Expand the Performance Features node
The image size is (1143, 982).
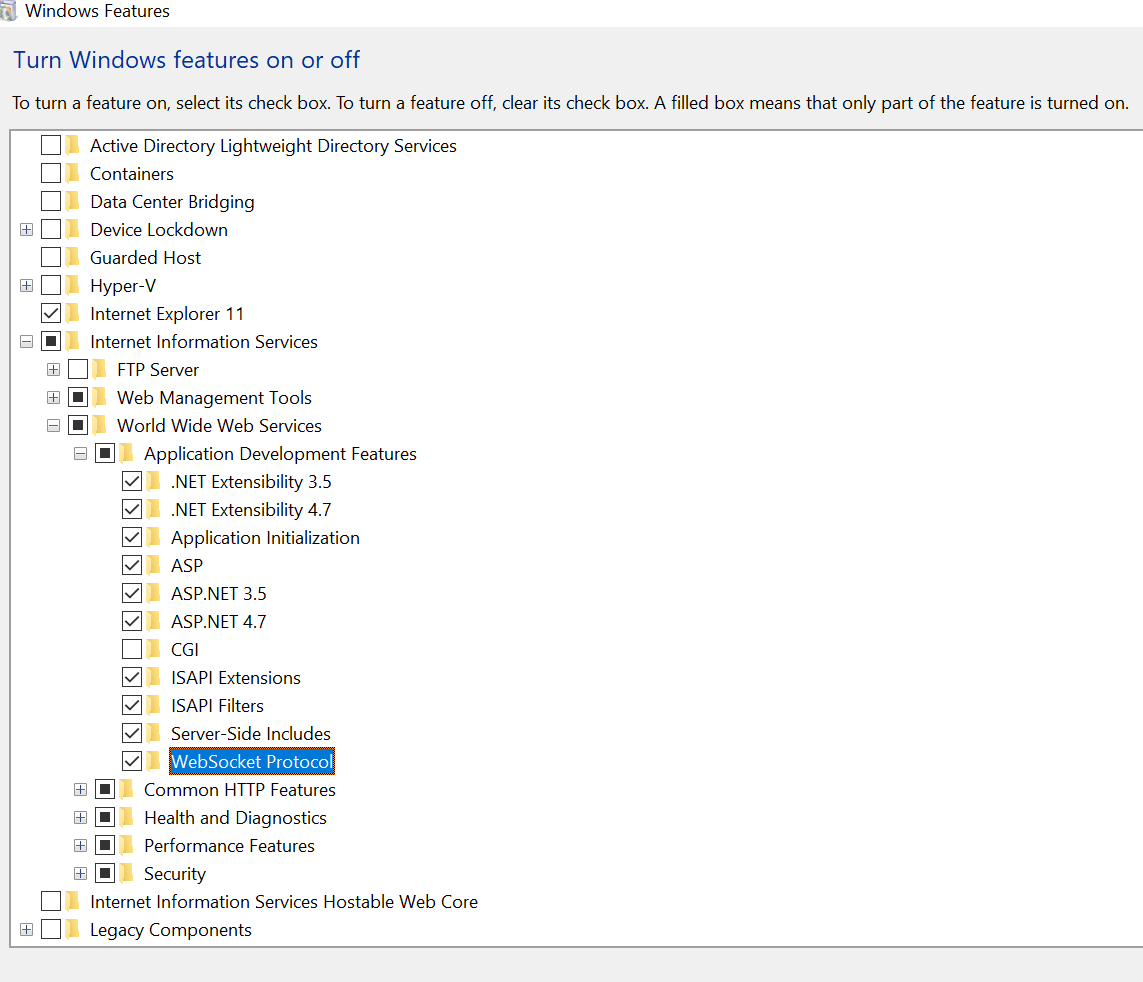80,846
